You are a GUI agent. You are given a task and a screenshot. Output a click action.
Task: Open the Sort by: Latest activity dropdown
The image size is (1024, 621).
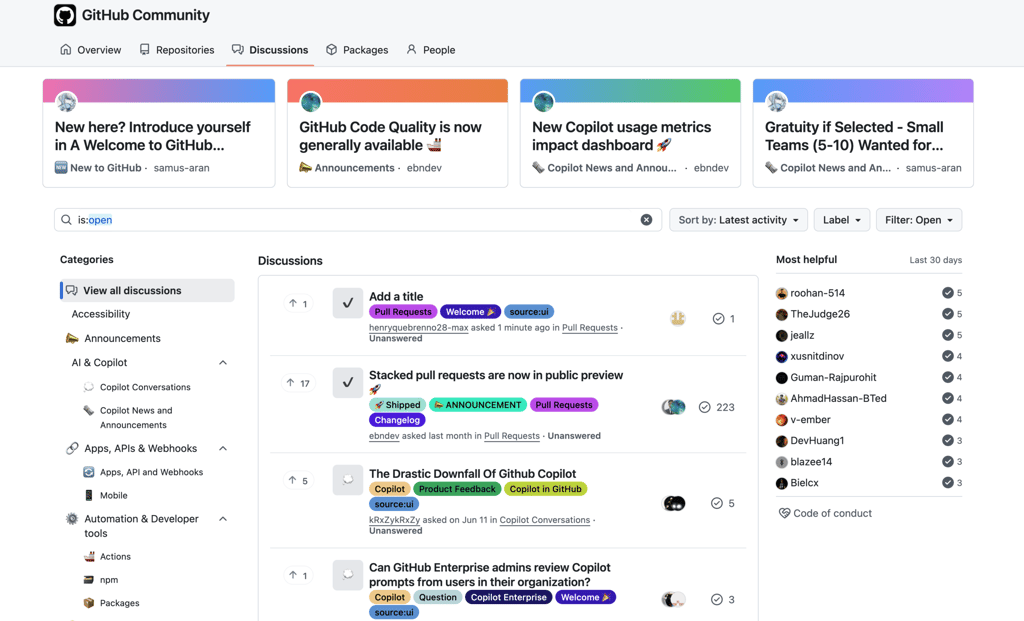[x=738, y=220]
